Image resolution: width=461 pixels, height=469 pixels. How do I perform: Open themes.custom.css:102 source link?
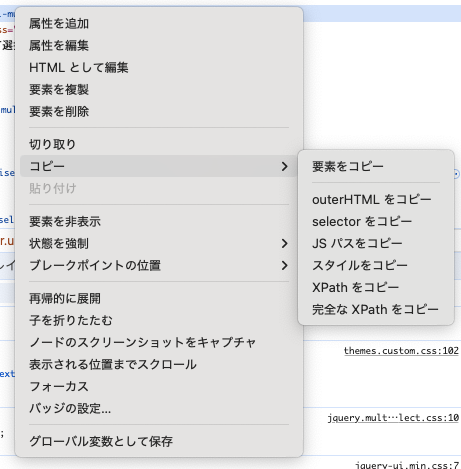[401, 351]
